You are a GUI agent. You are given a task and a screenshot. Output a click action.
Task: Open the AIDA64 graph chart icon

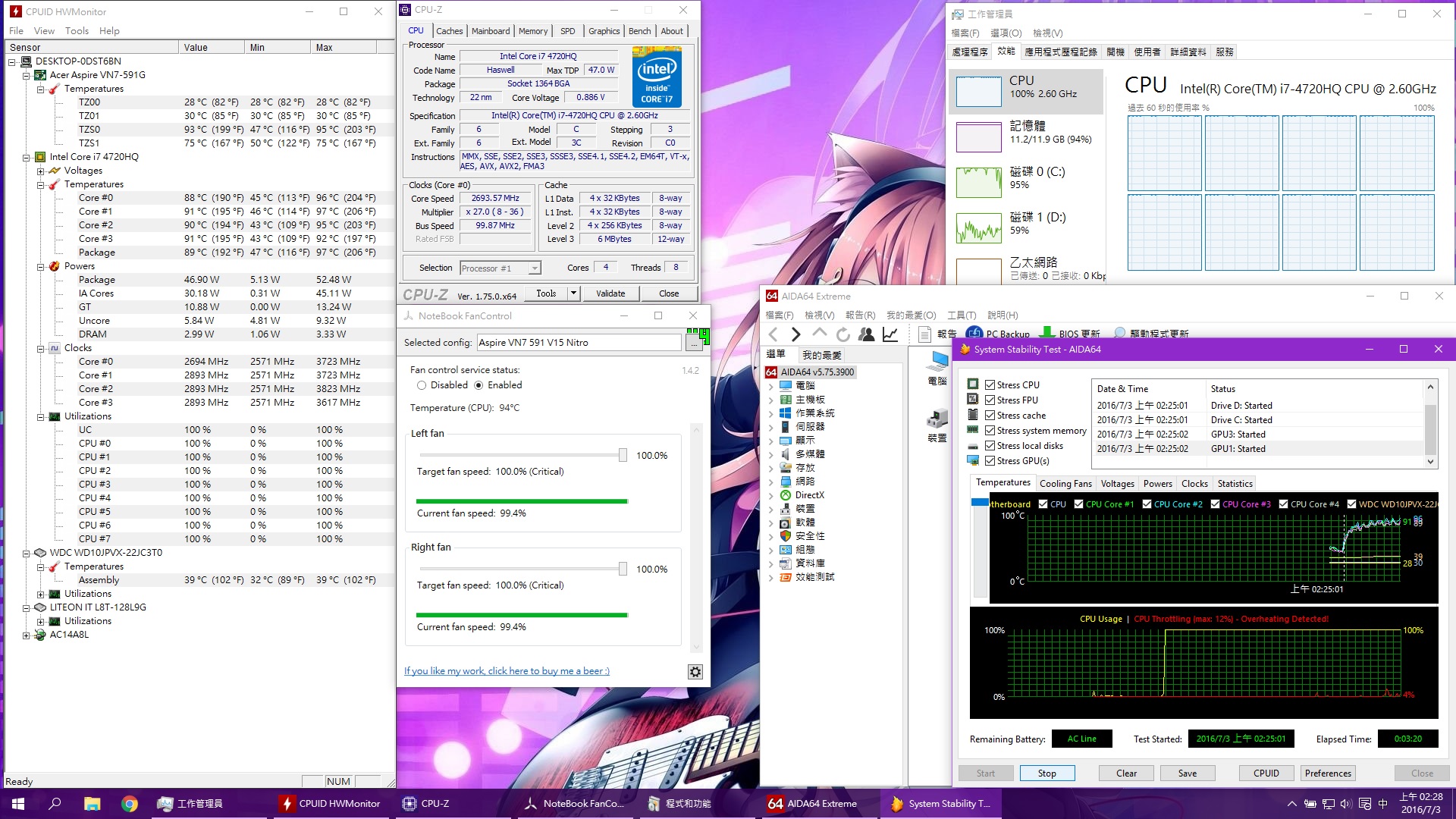890,334
